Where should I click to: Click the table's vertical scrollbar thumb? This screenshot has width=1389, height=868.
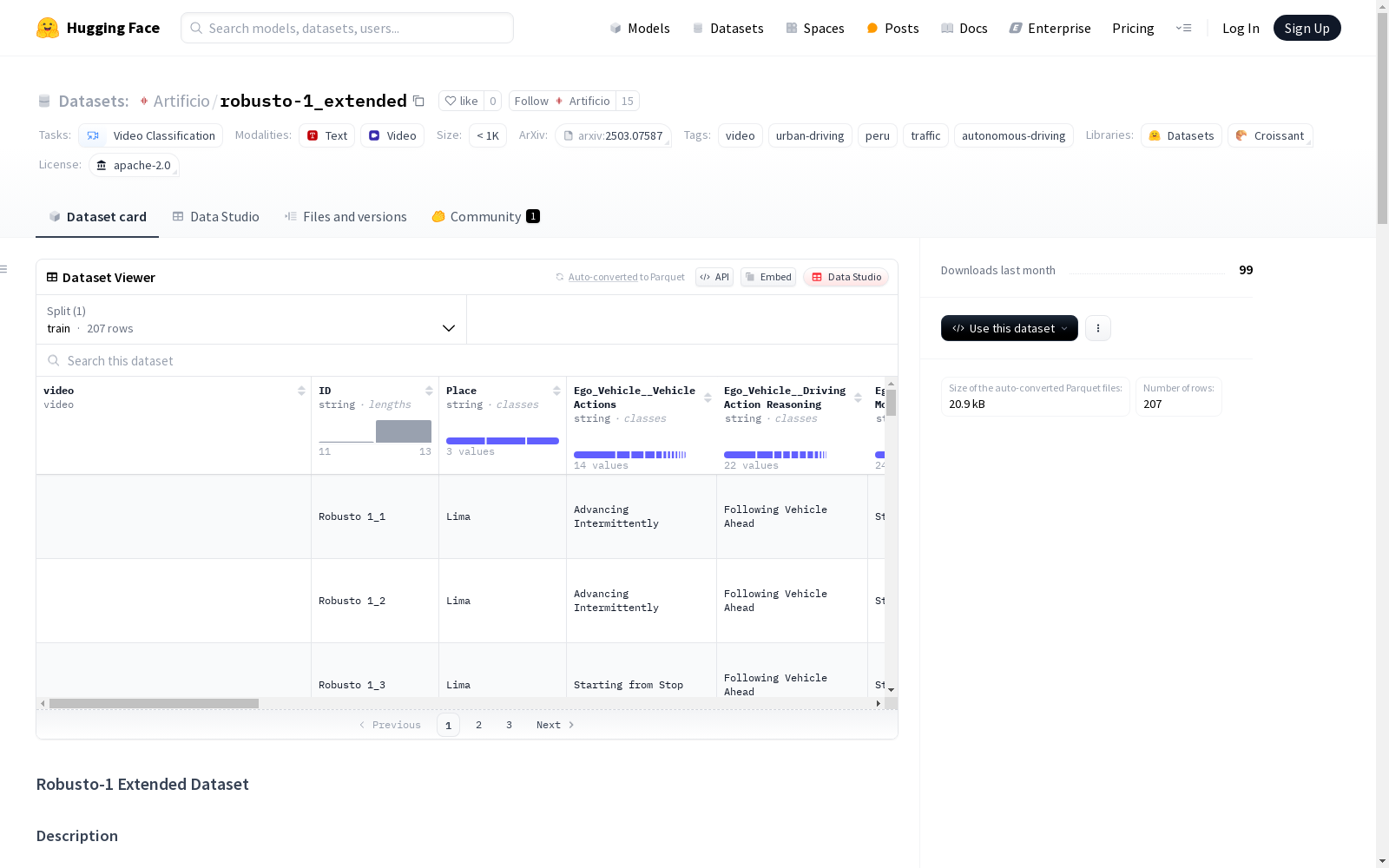pos(891,403)
